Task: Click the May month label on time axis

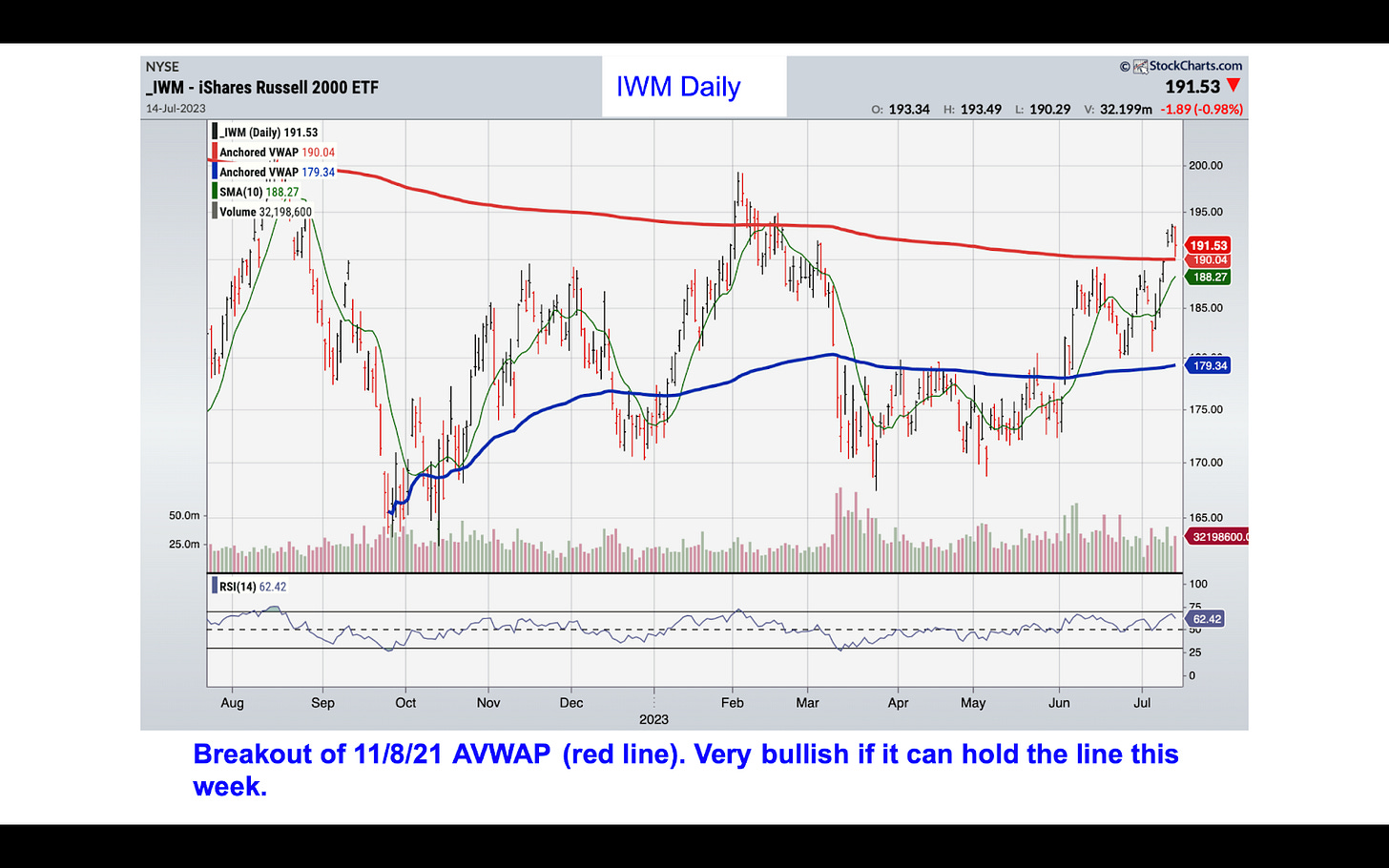Action: (973, 703)
